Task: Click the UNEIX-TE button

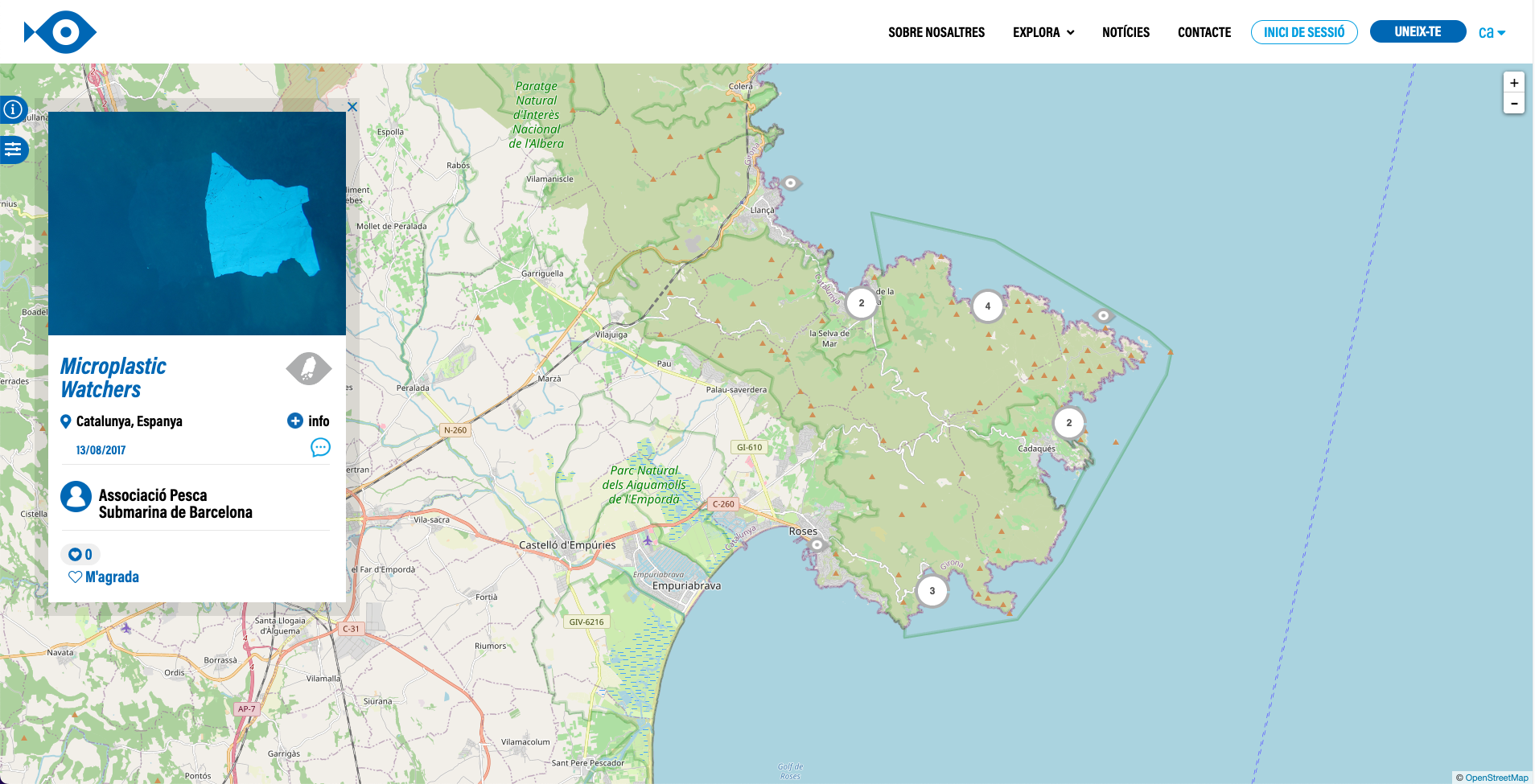Action: 1418,31
